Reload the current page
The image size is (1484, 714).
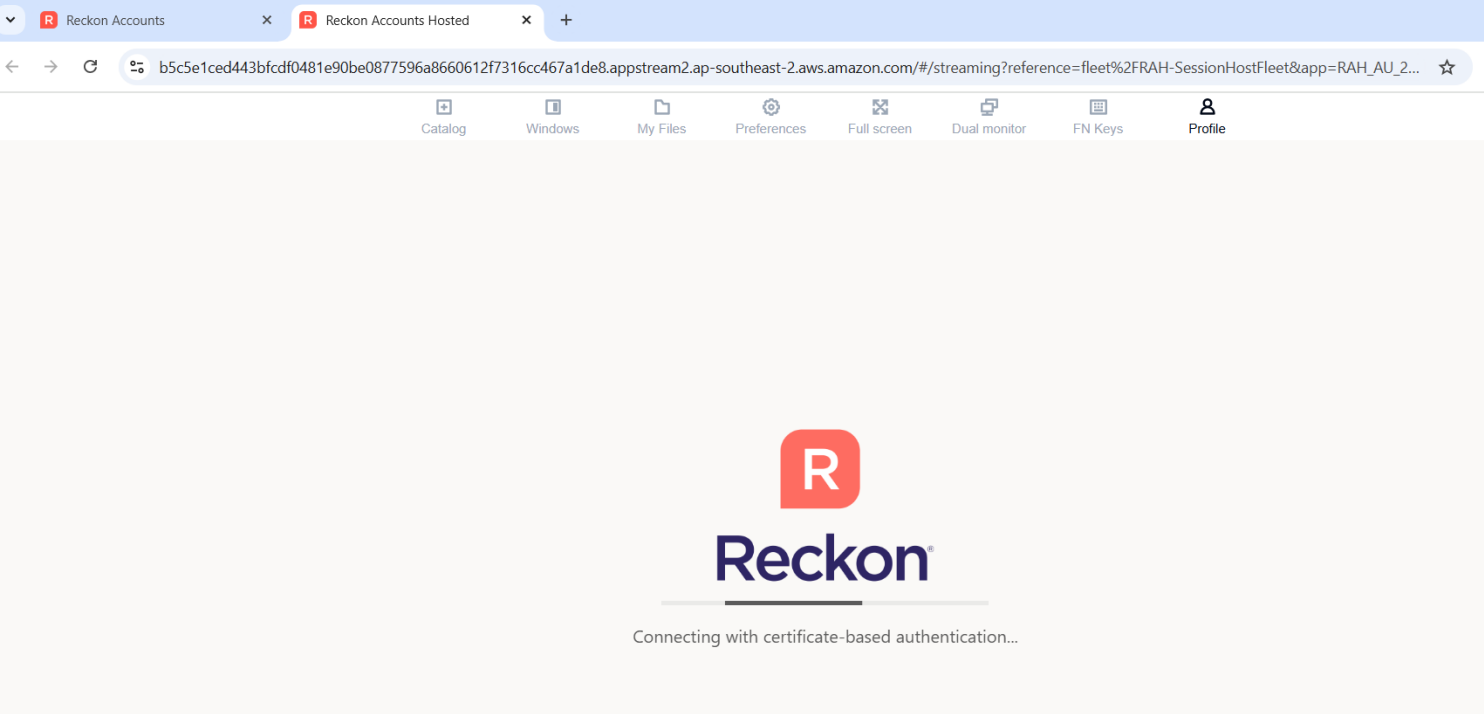pos(90,67)
